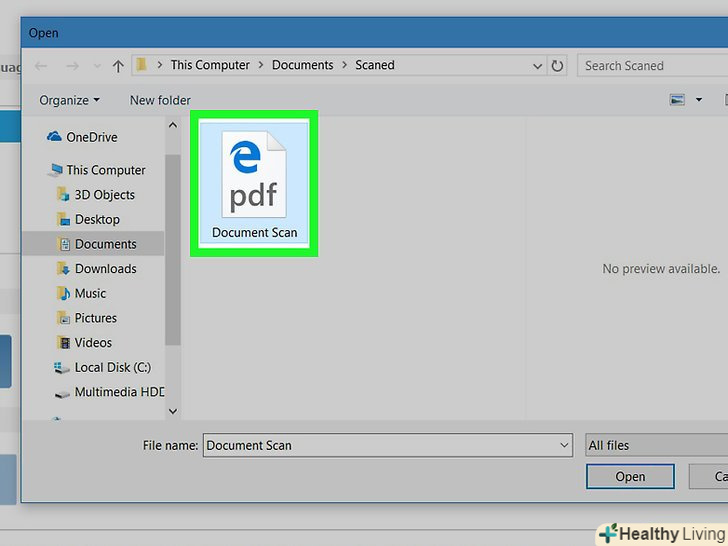Create a New folder
The height and width of the screenshot is (546, 728).
pos(160,100)
